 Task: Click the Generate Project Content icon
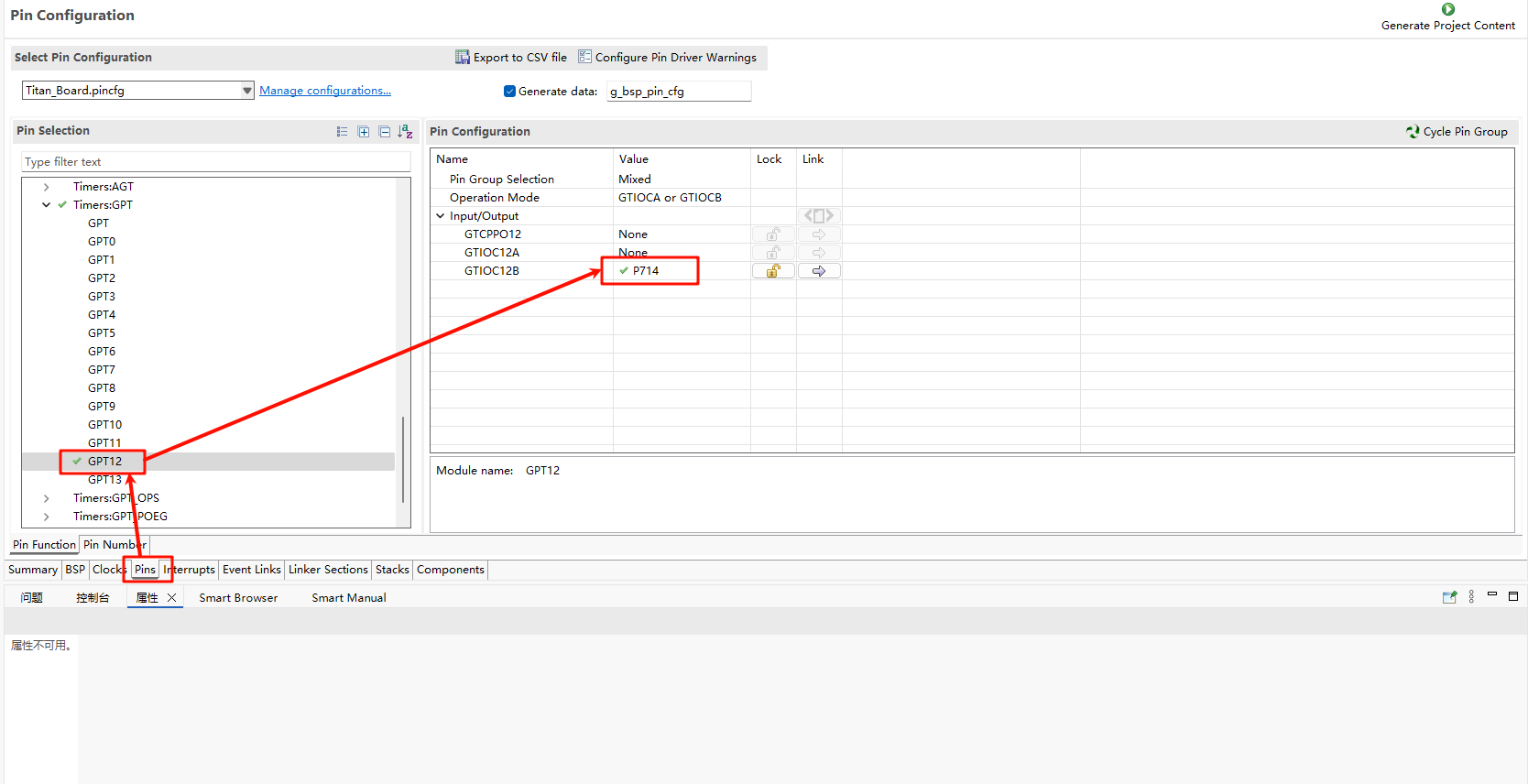tap(1447, 9)
